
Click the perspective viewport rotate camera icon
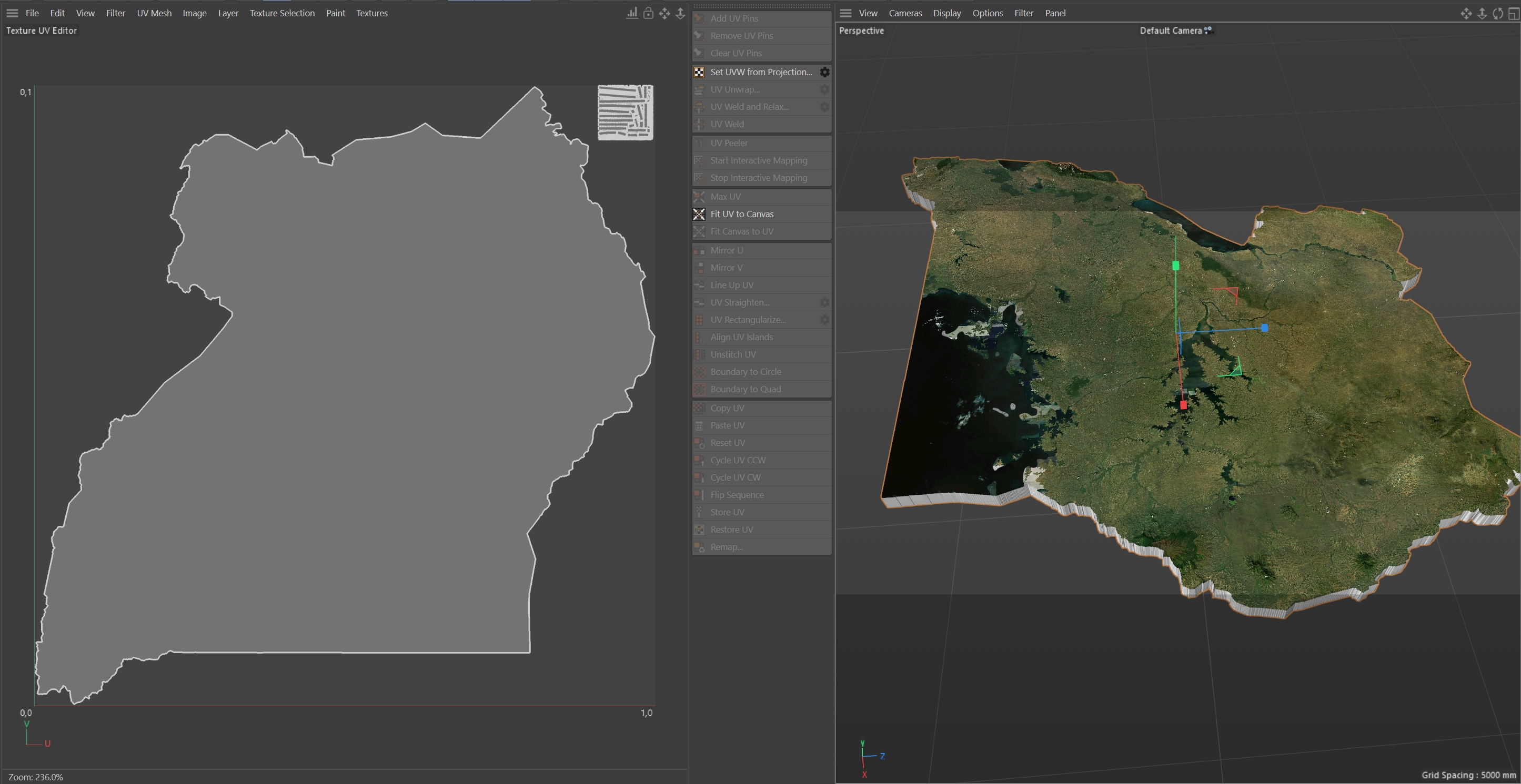point(1498,13)
